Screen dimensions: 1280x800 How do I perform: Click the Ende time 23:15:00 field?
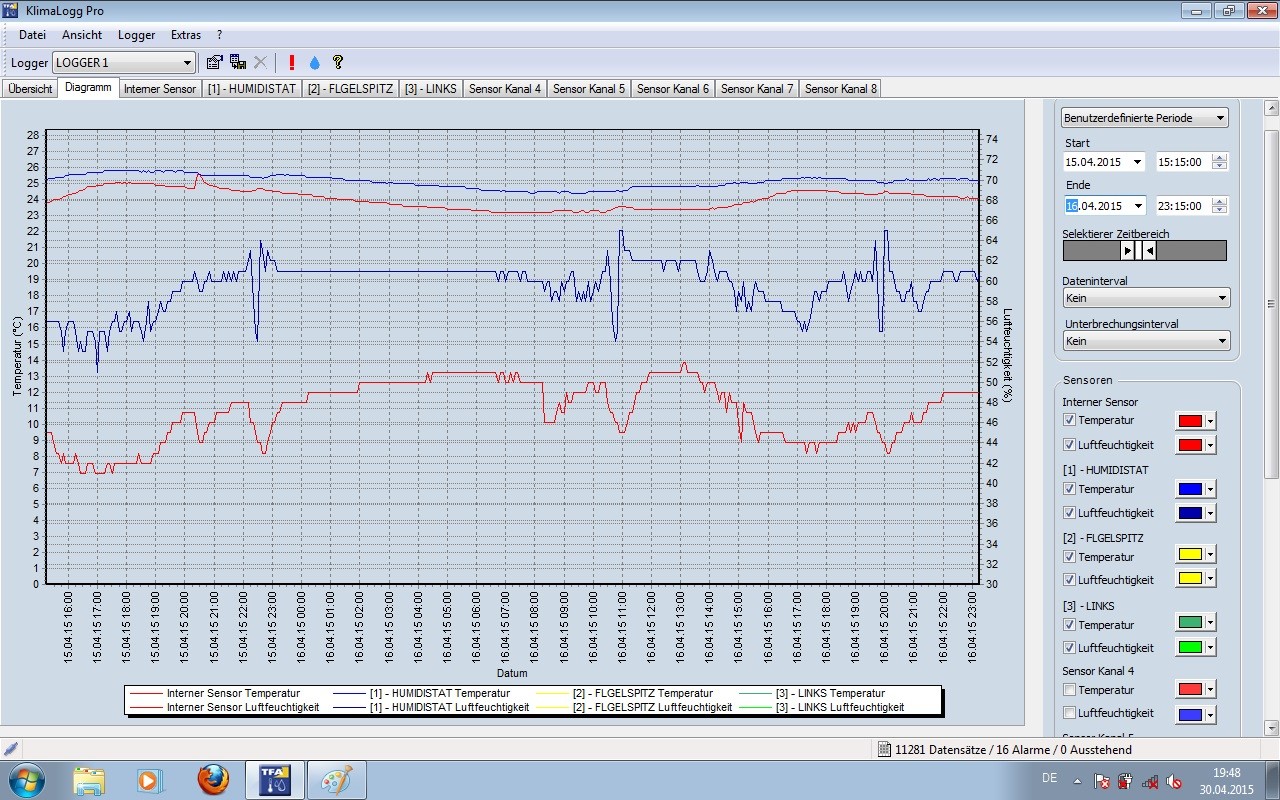pyautogui.click(x=1183, y=206)
